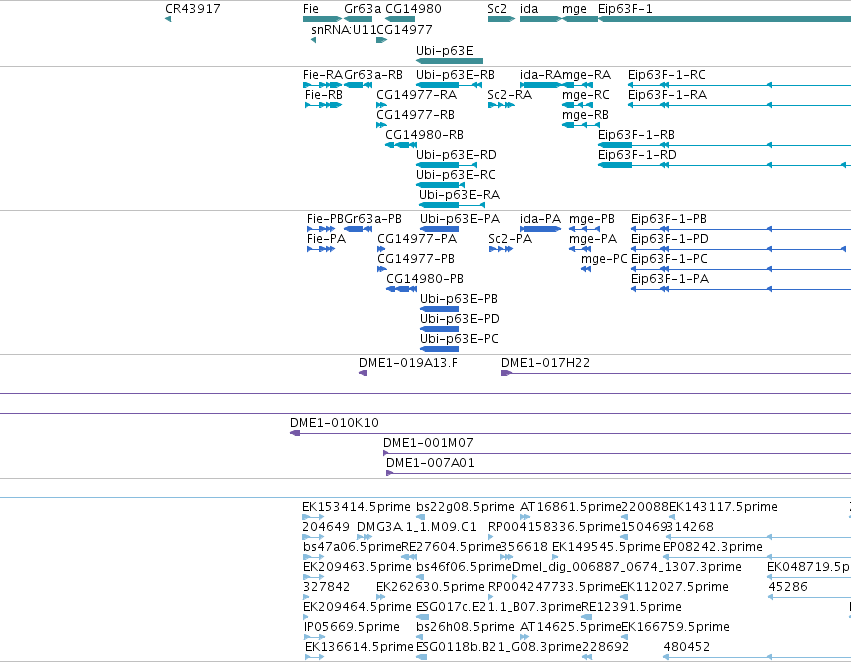The height and width of the screenshot is (662, 851).
Task: Click EST EP08242.3prime
Action: click(x=713, y=547)
